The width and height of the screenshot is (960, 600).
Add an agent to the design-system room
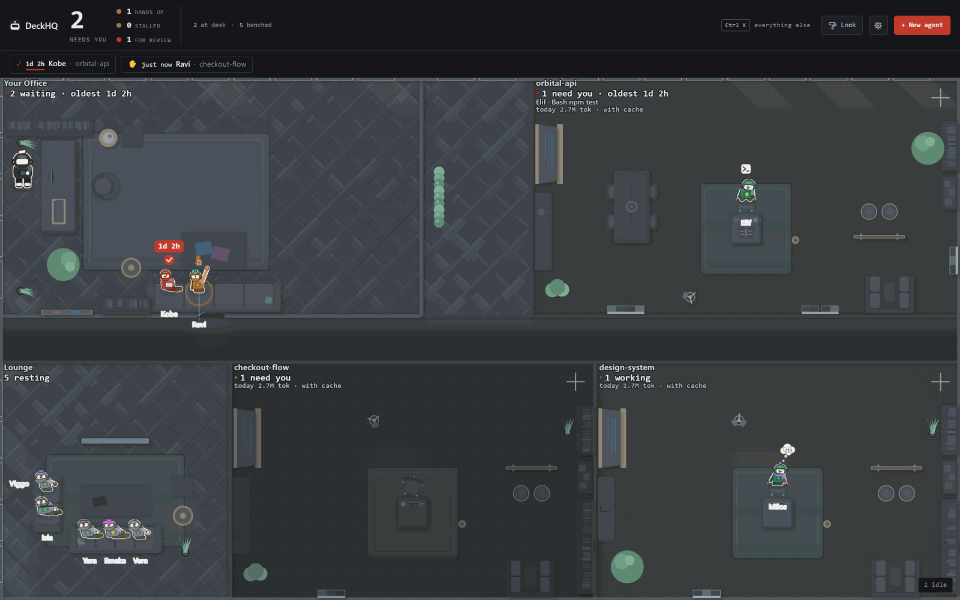coord(940,382)
